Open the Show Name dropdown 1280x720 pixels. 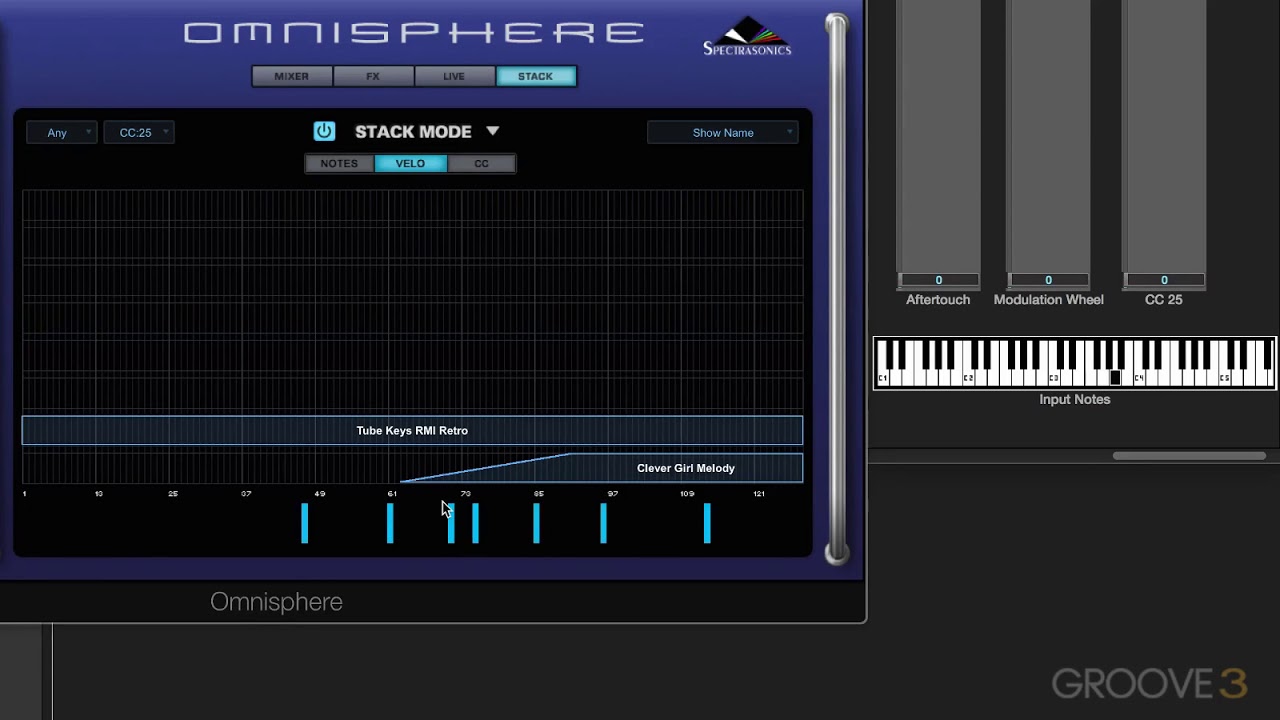[723, 132]
